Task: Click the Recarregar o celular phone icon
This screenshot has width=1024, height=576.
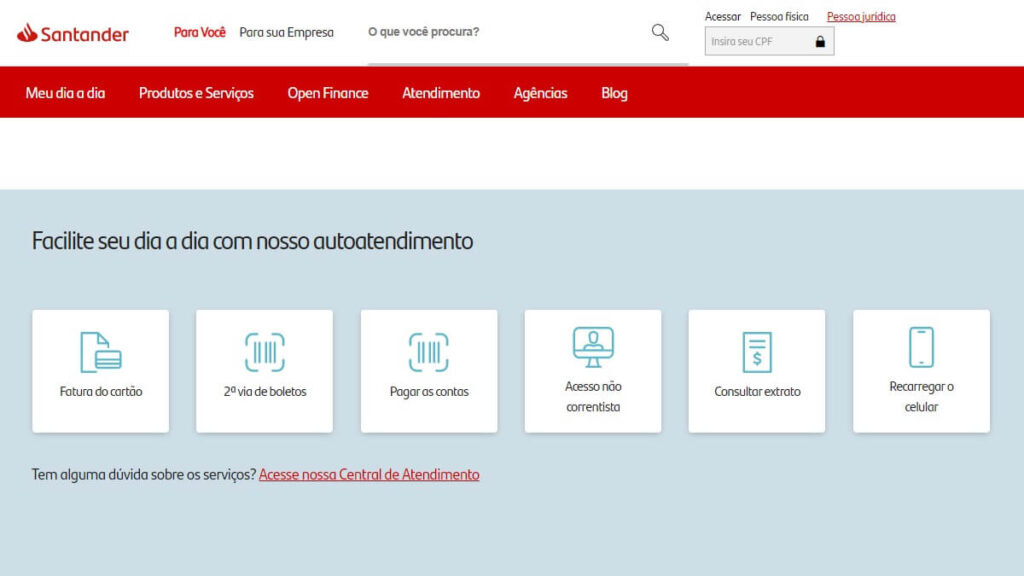Action: 921,347
